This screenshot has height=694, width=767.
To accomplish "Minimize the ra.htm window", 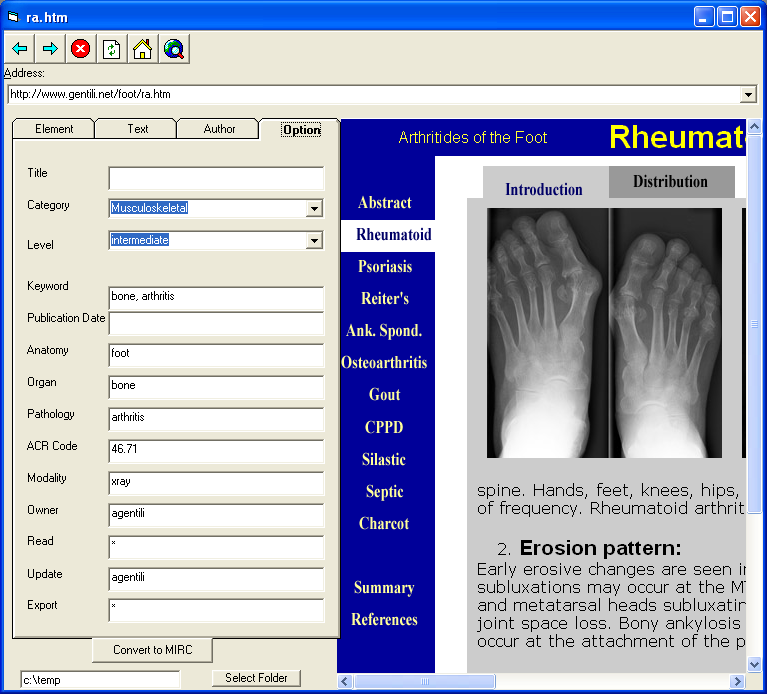I will point(704,17).
